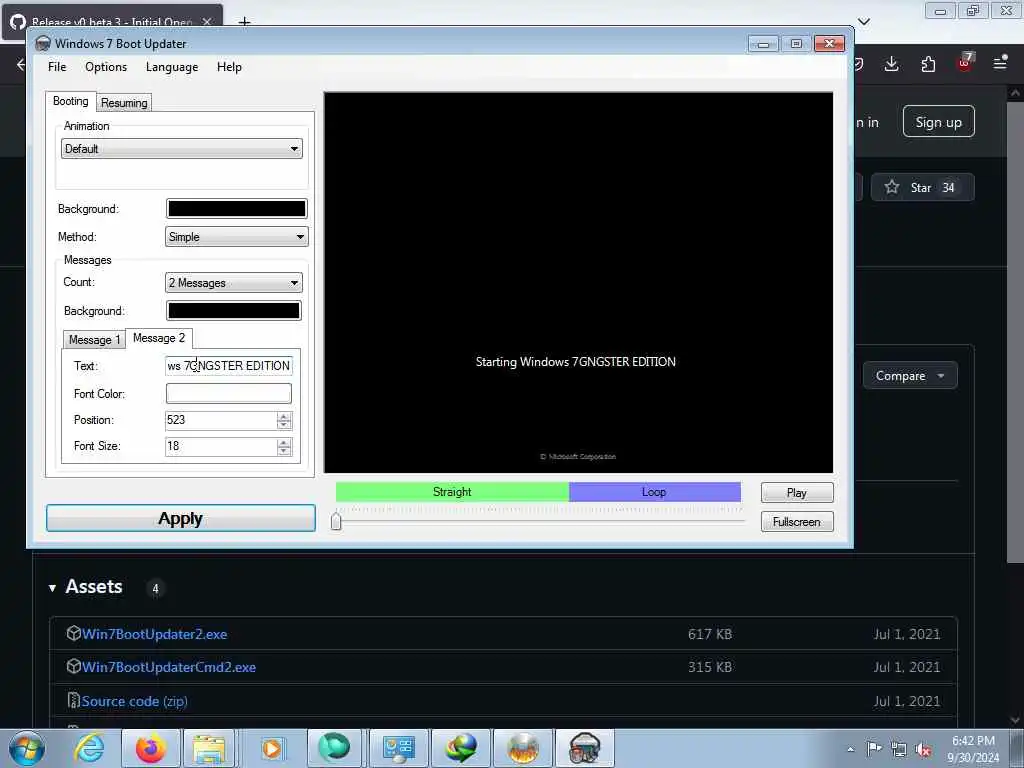The image size is (1024, 768).
Task: Open Windows Explorer folder in the taskbar
Action: 209,748
